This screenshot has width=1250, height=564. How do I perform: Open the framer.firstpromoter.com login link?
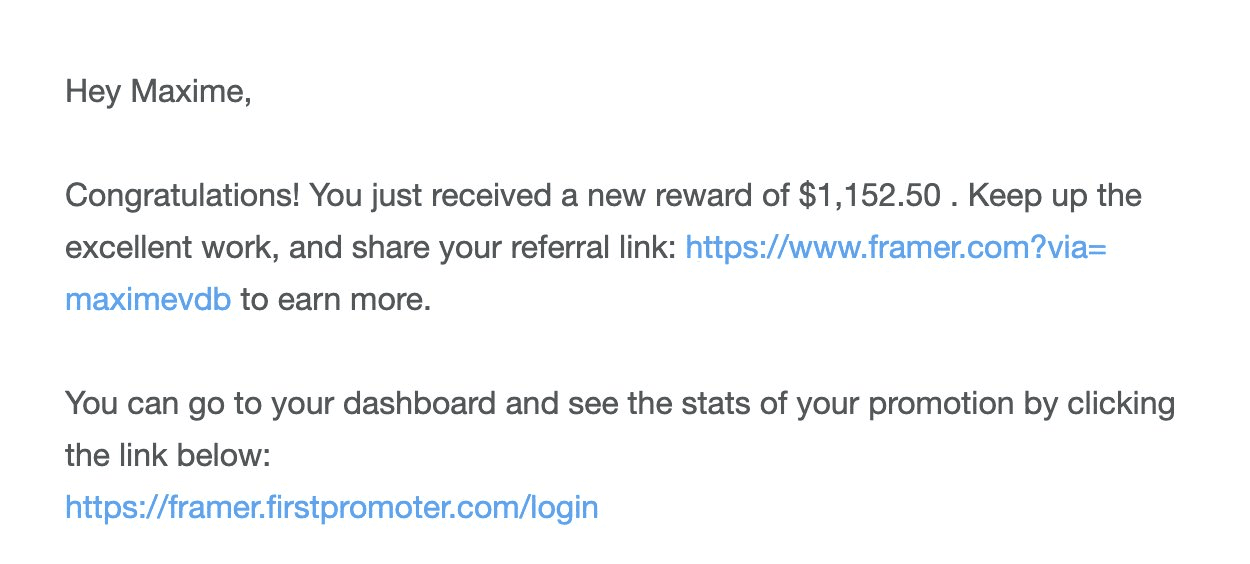click(x=331, y=507)
